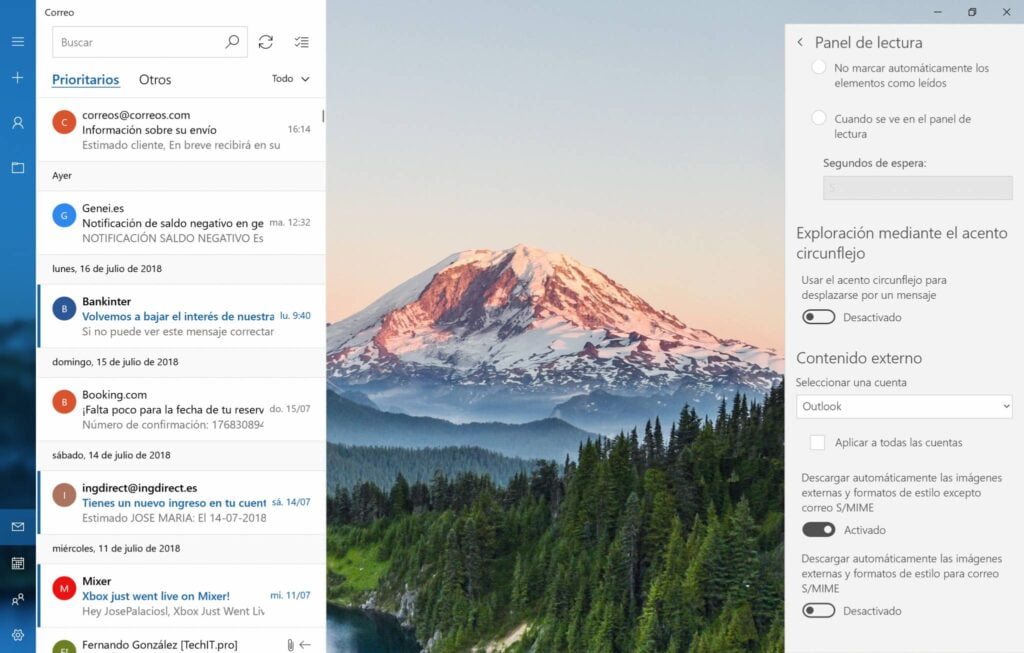Show the folders list icon

click(18, 168)
